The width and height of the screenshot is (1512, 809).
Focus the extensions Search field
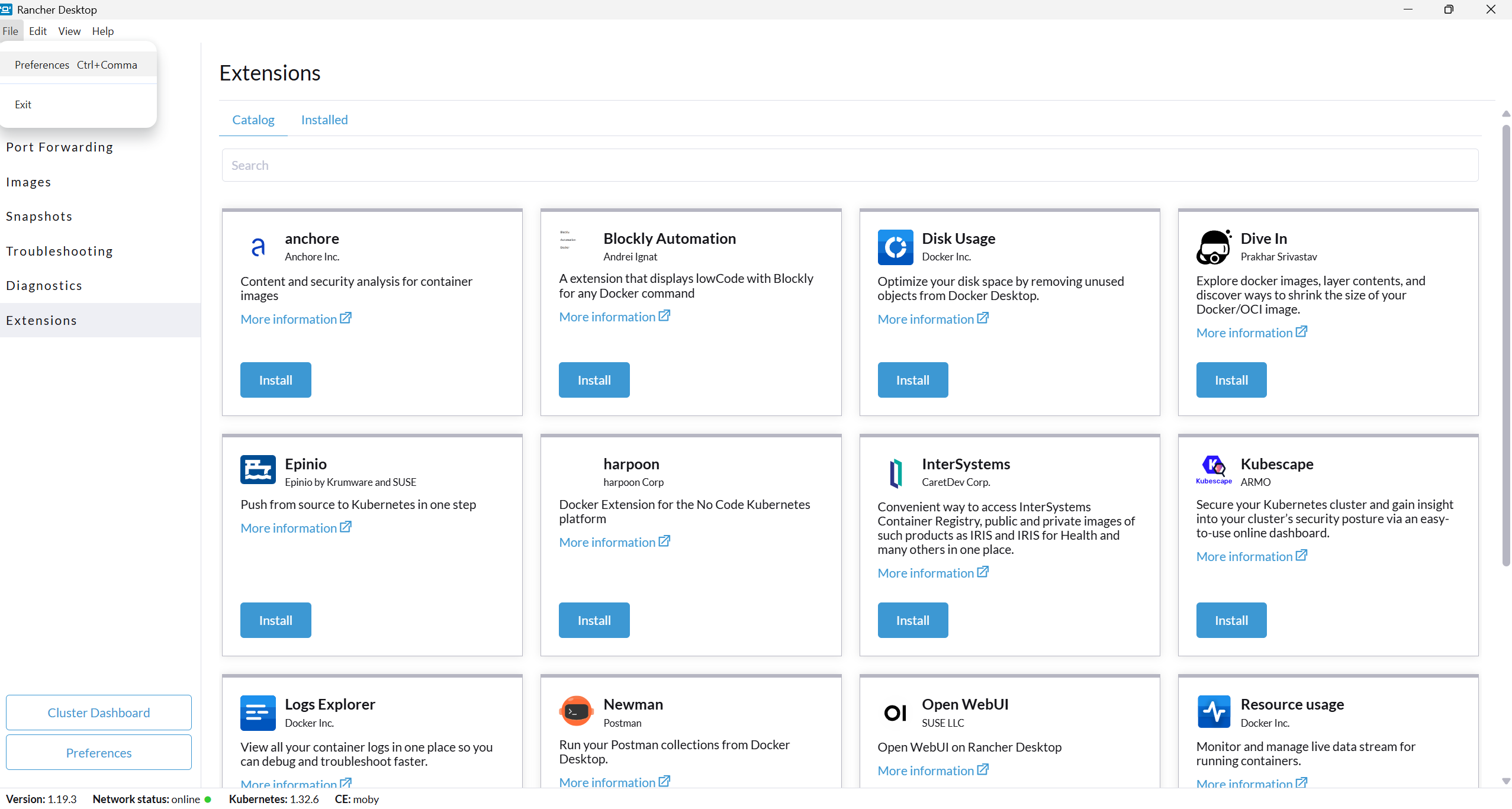(850, 165)
